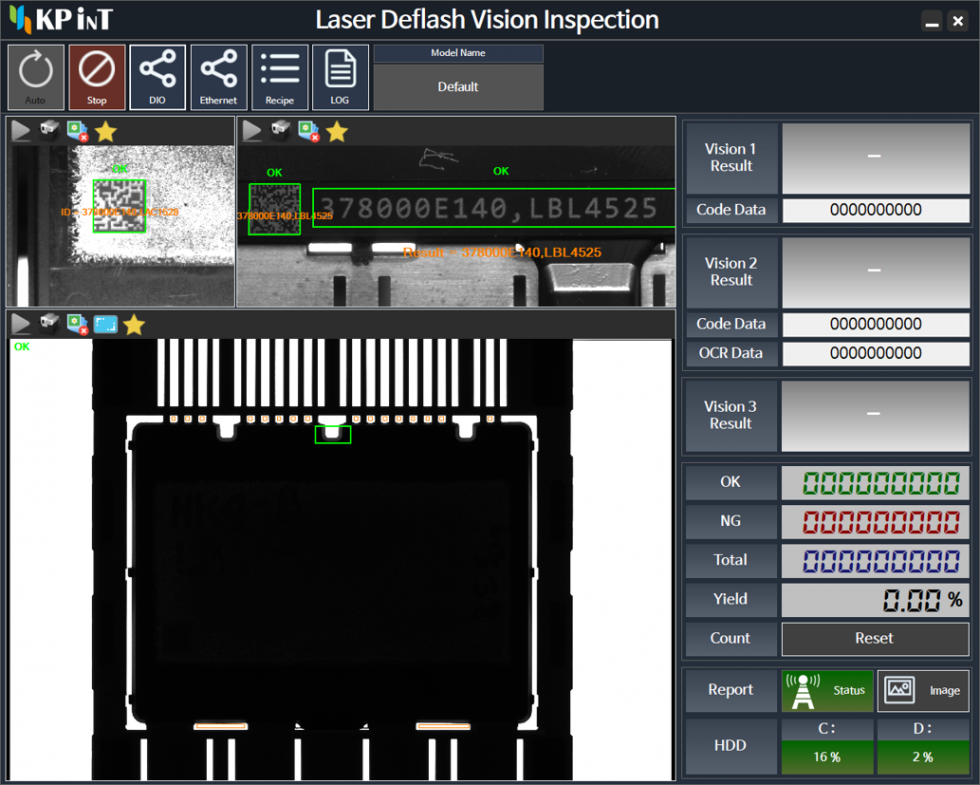Click the image-delete icon on Vision 2

click(x=308, y=131)
